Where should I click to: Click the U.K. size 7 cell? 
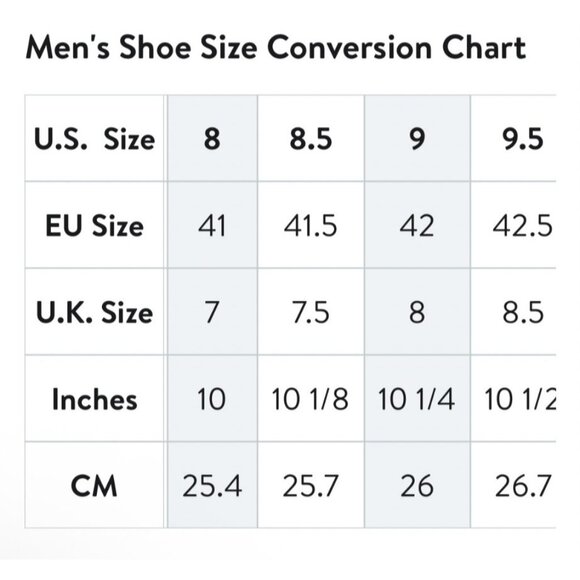point(212,312)
